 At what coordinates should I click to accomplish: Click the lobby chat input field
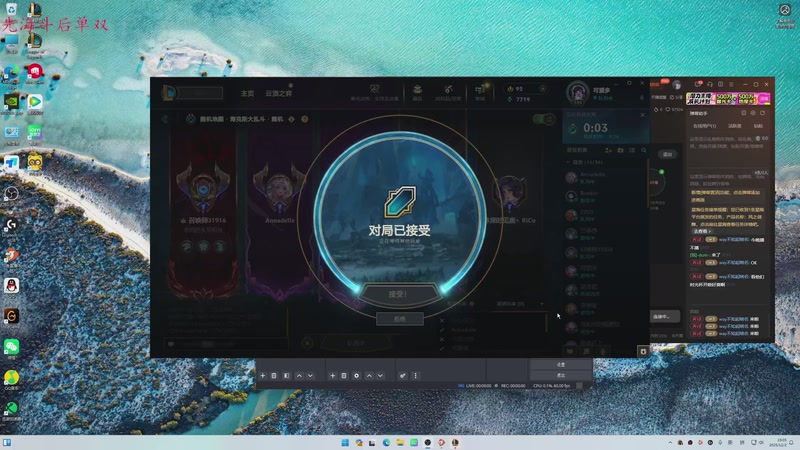tap(240, 344)
